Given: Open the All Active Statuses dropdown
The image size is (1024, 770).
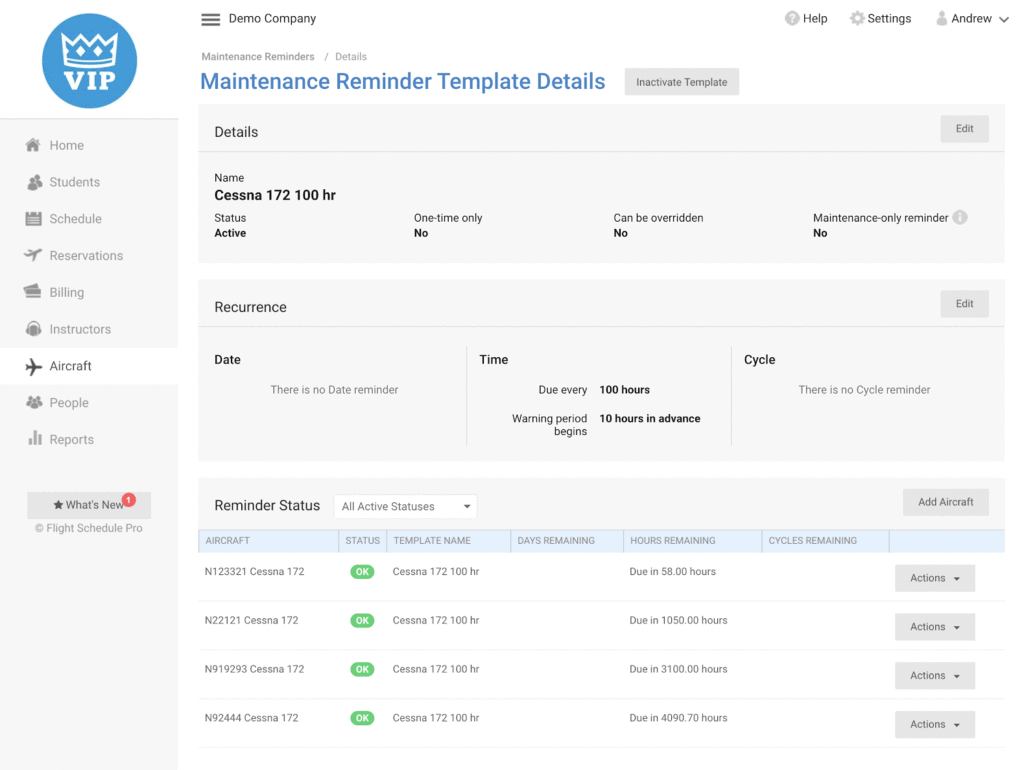Looking at the screenshot, I should 406,507.
